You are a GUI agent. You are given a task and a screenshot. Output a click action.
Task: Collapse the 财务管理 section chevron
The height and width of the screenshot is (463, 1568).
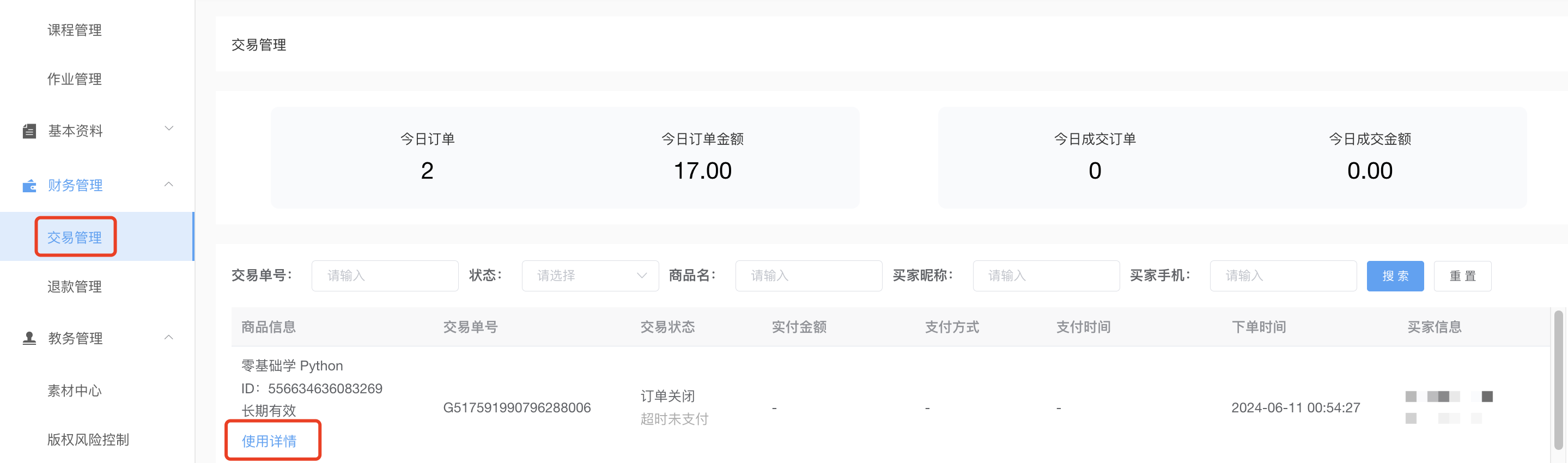point(169,184)
